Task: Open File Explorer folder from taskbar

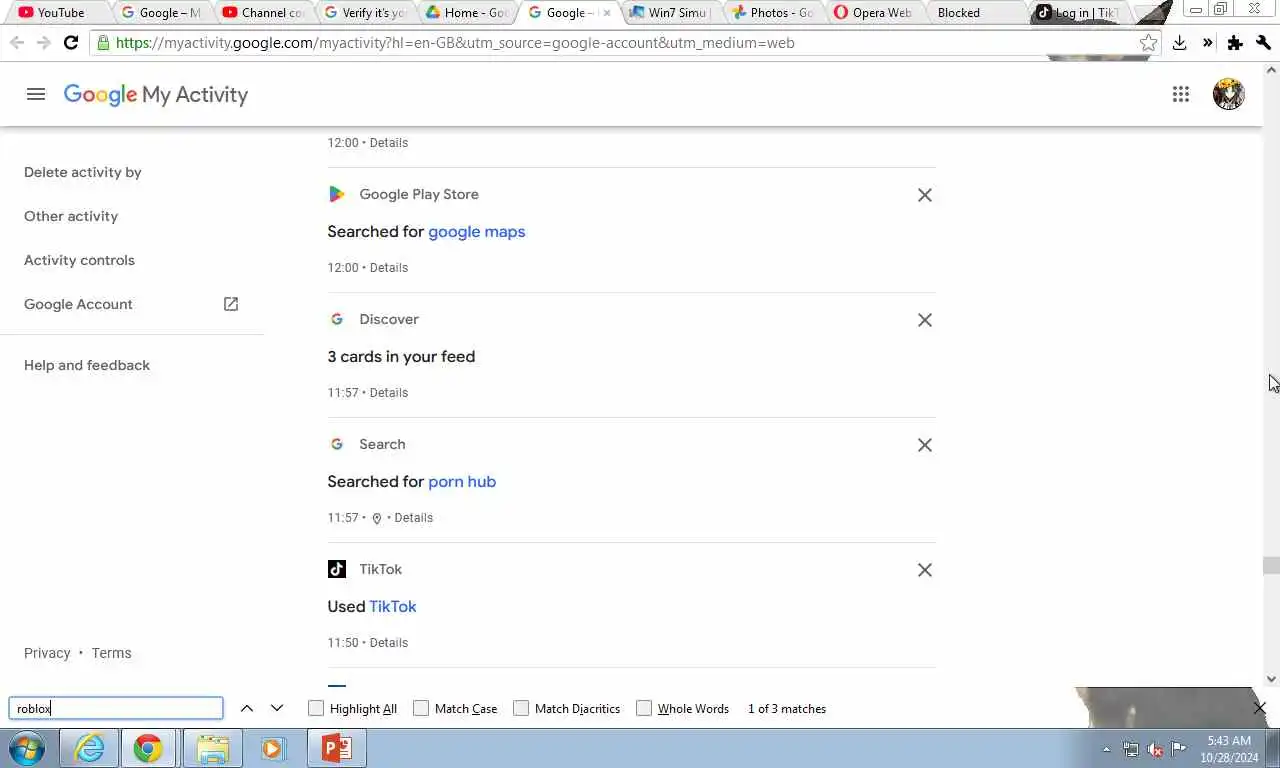Action: pos(212,748)
